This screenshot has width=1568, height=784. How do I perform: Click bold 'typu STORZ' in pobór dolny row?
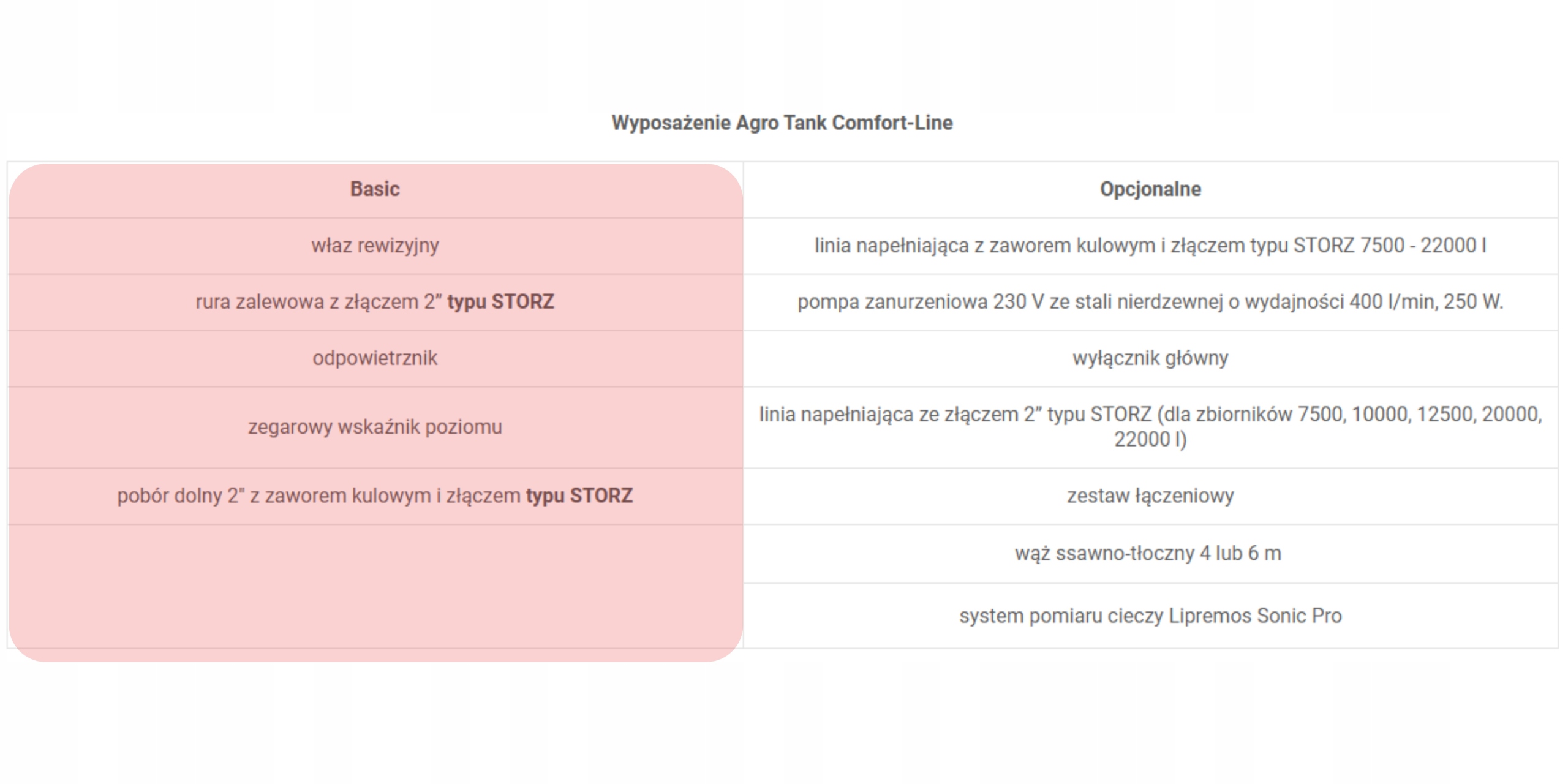pos(579,496)
